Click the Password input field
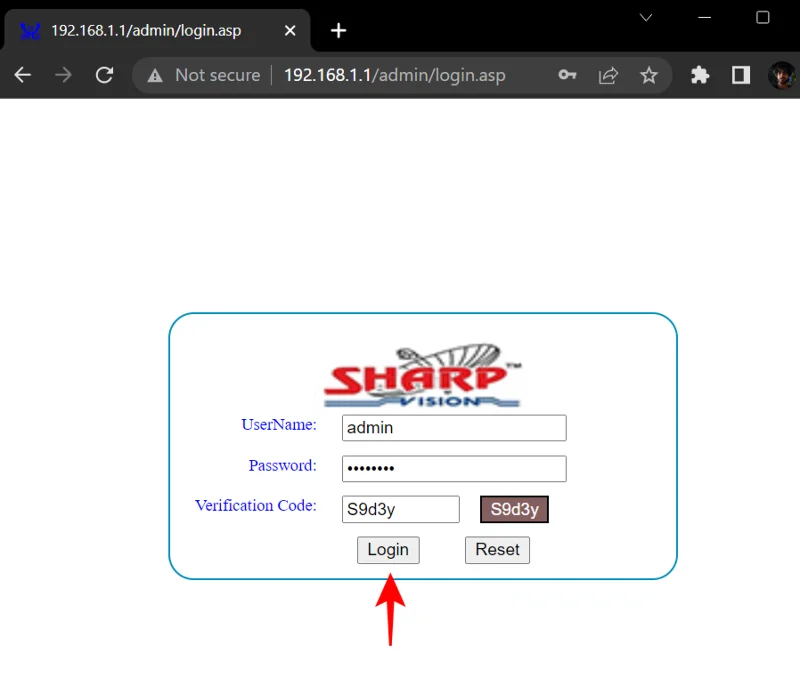 pos(454,468)
